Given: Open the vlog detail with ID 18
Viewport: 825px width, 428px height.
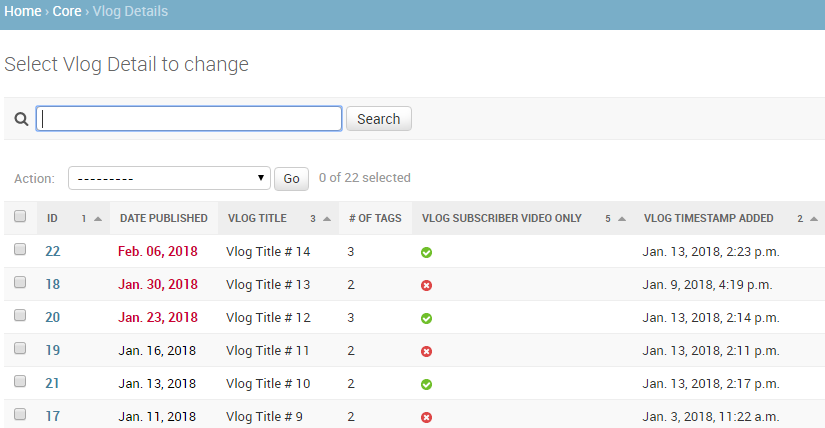Looking at the screenshot, I should (53, 285).
